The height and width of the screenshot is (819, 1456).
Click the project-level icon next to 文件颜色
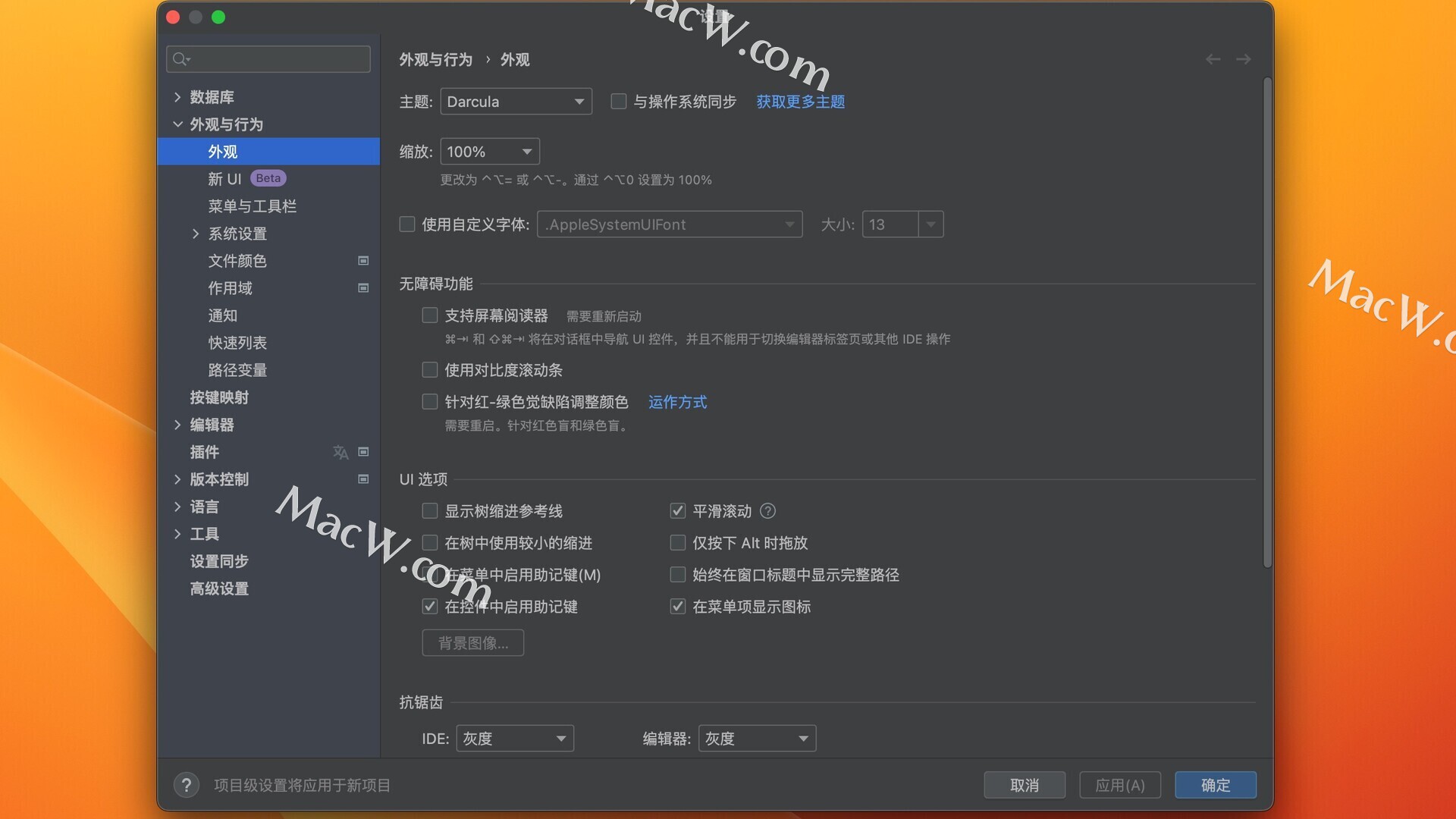click(x=363, y=261)
